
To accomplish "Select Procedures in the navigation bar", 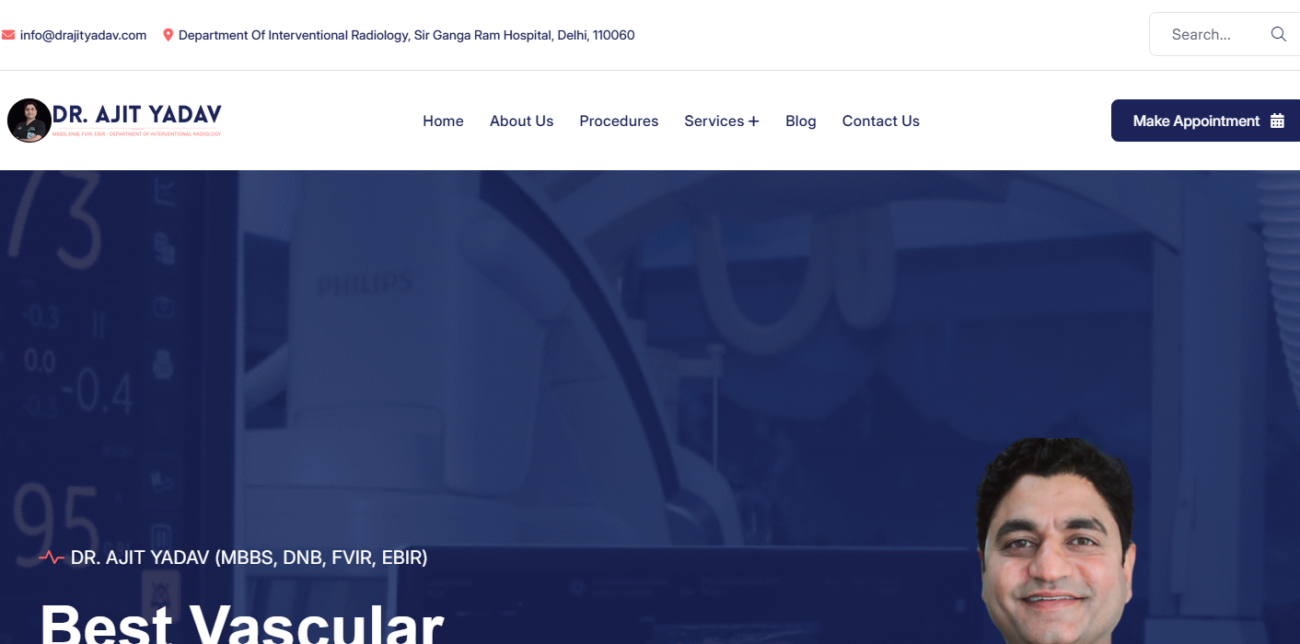I will (619, 121).
